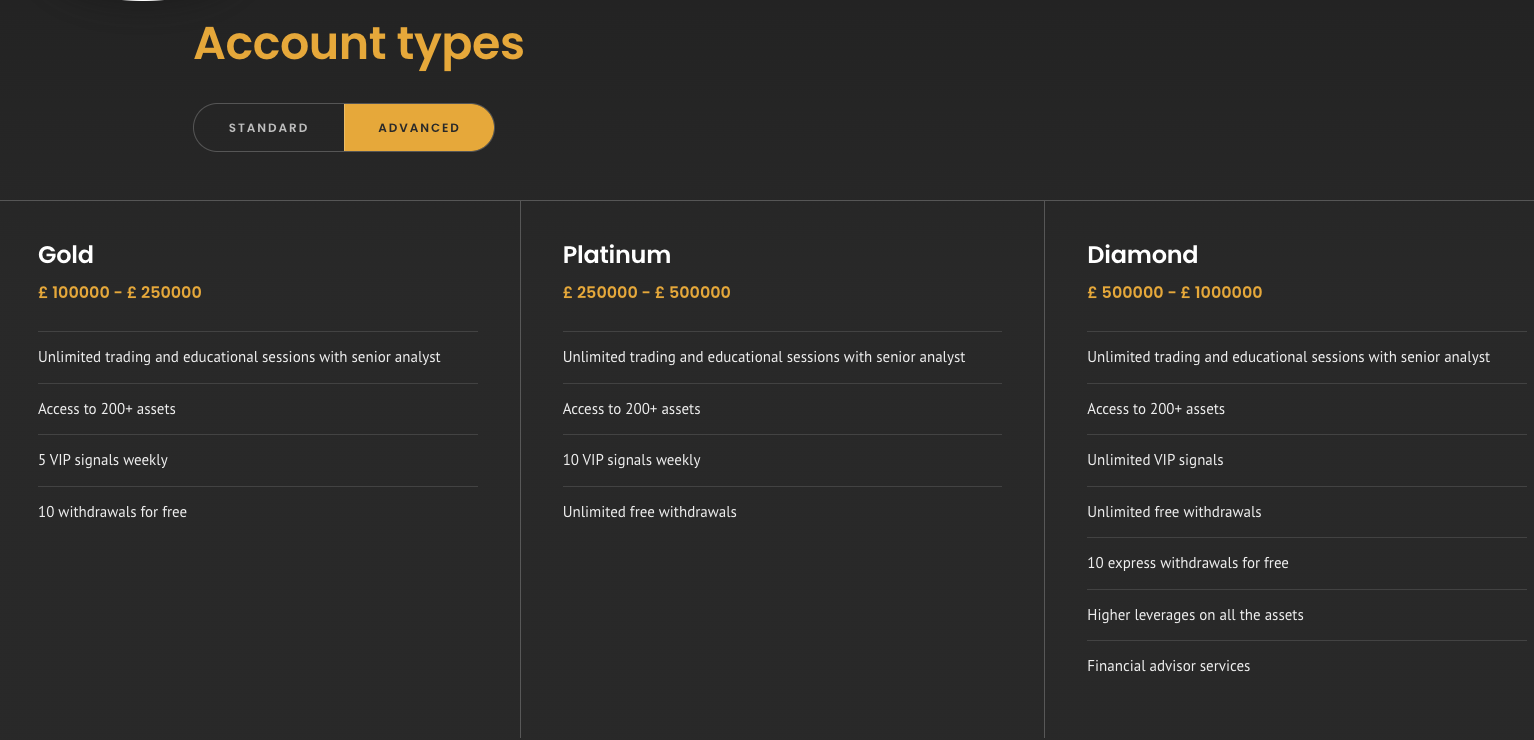
Task: Click Diamond's Unlimited free withdrawals row
Action: pos(1307,512)
